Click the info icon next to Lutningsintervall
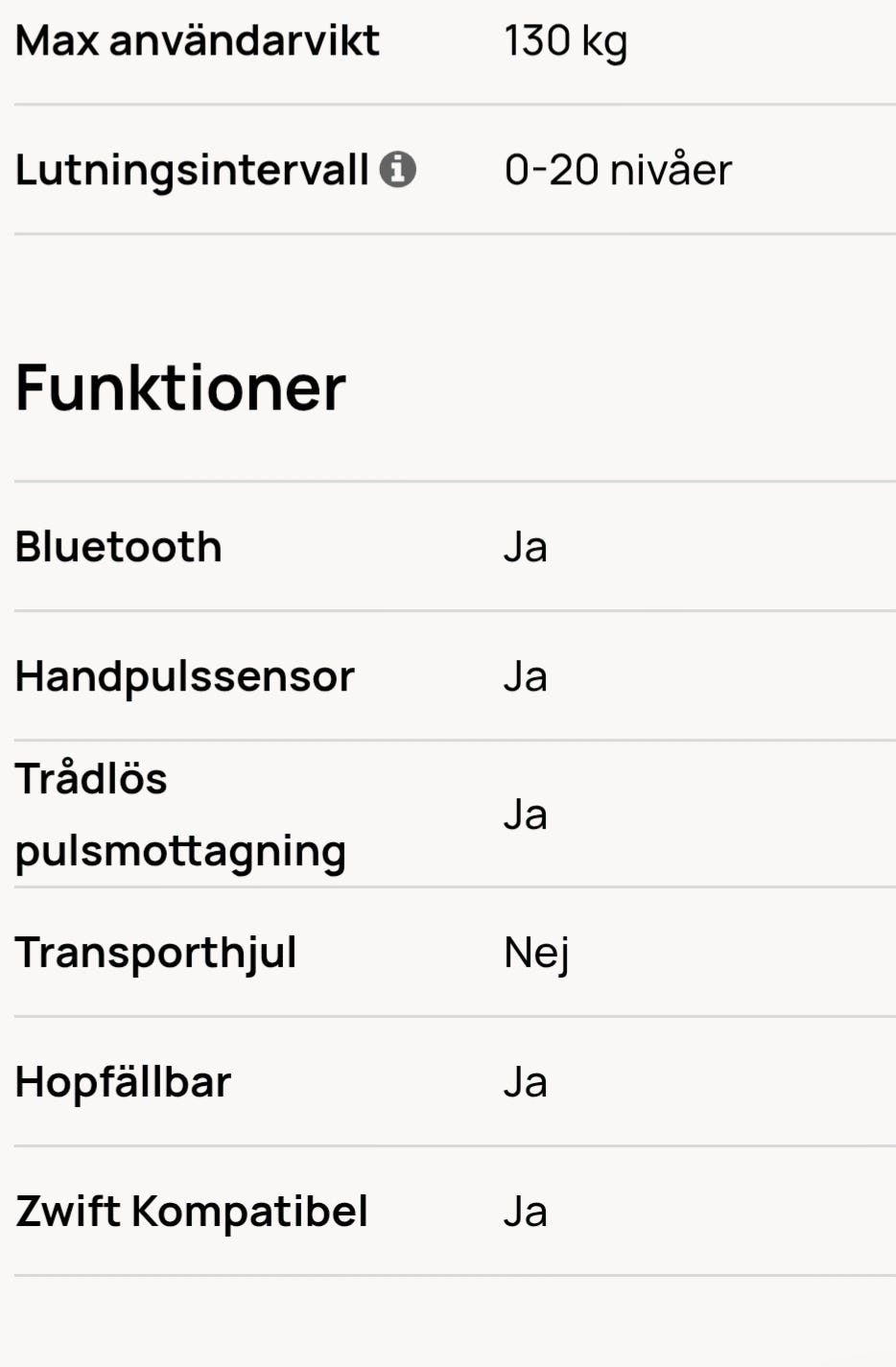 pos(398,170)
